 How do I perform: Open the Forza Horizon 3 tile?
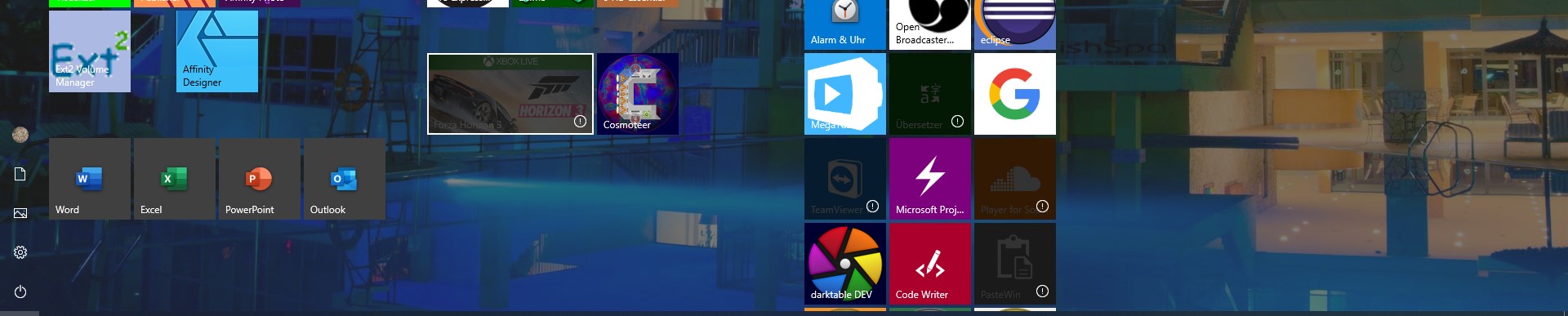click(510, 94)
